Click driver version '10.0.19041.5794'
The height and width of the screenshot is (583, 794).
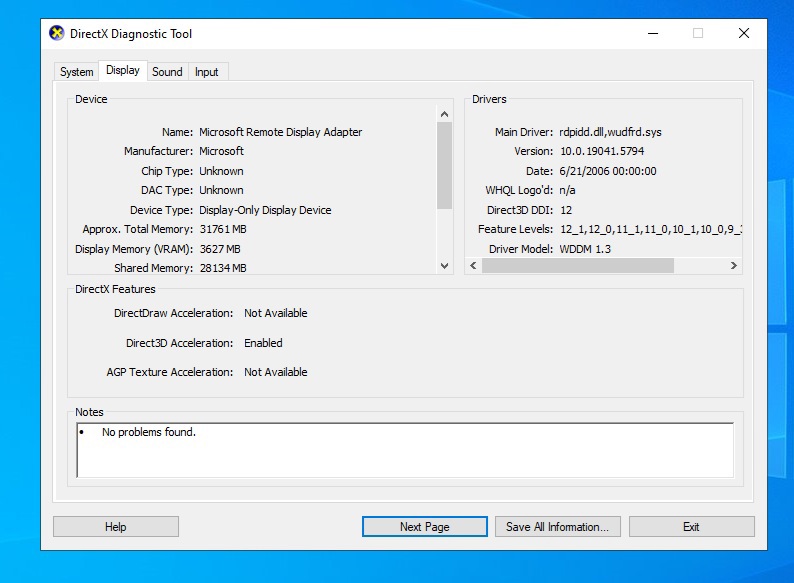(x=602, y=151)
